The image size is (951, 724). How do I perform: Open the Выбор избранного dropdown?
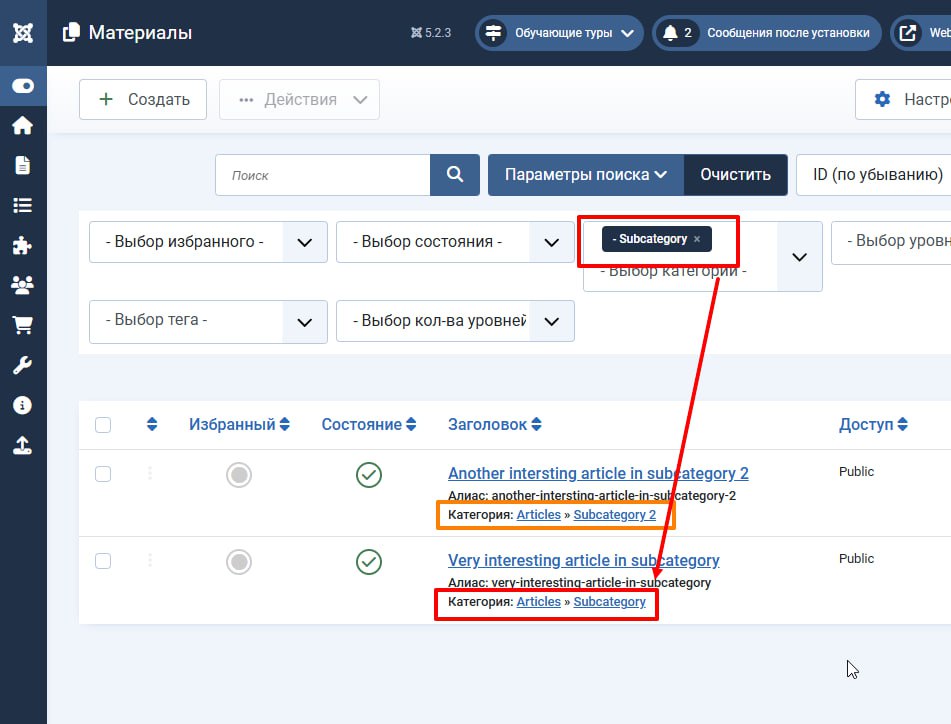208,242
